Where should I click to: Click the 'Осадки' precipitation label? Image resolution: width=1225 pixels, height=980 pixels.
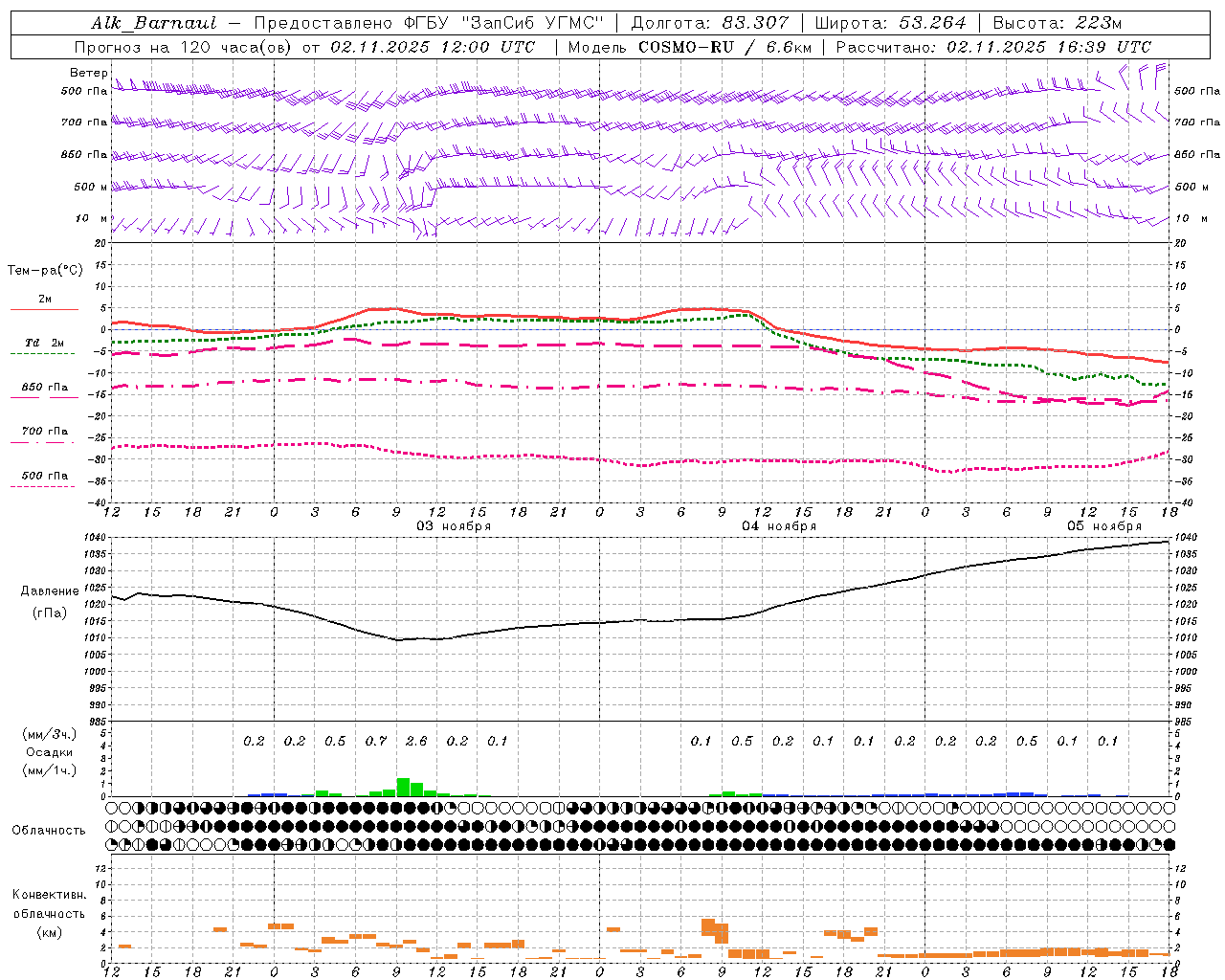[x=49, y=752]
